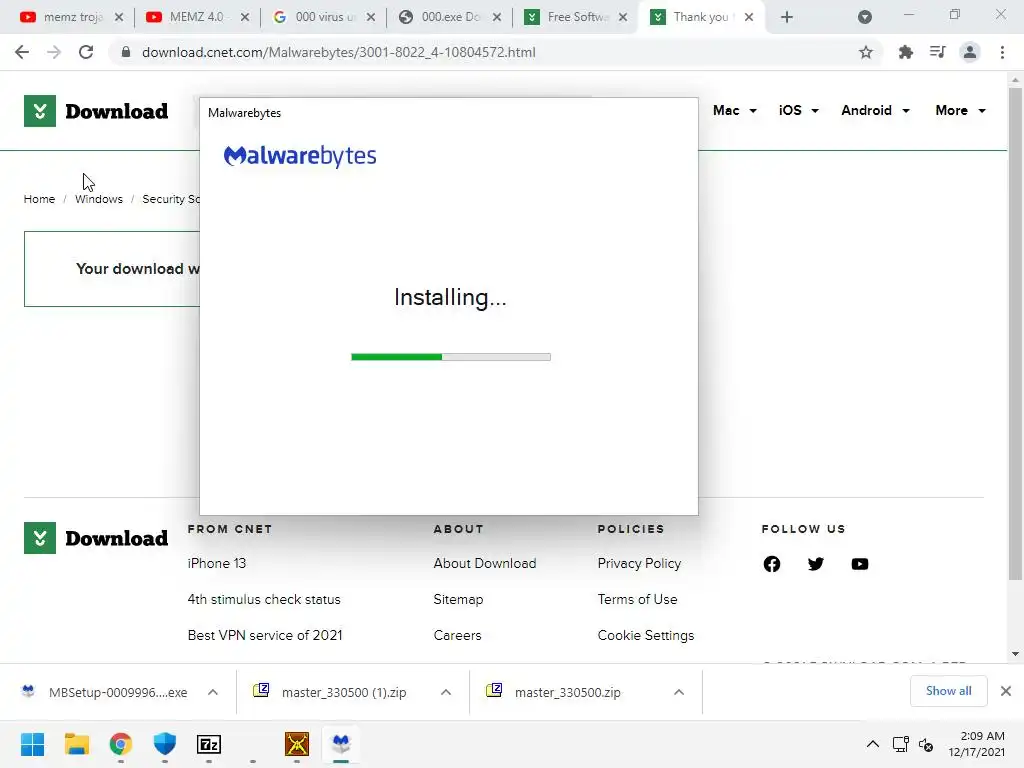Open iPhone 13 footer link
This screenshot has height=768, width=1024.
[x=217, y=563]
